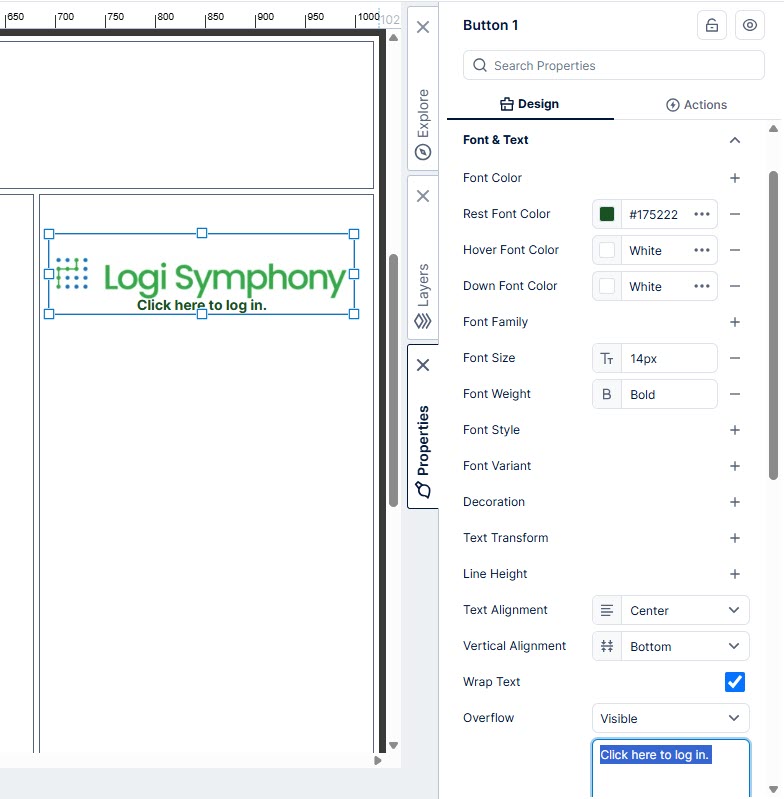Screen dimensions: 784x799
Task: Open more options for Hover Font Color
Action: click(x=702, y=250)
